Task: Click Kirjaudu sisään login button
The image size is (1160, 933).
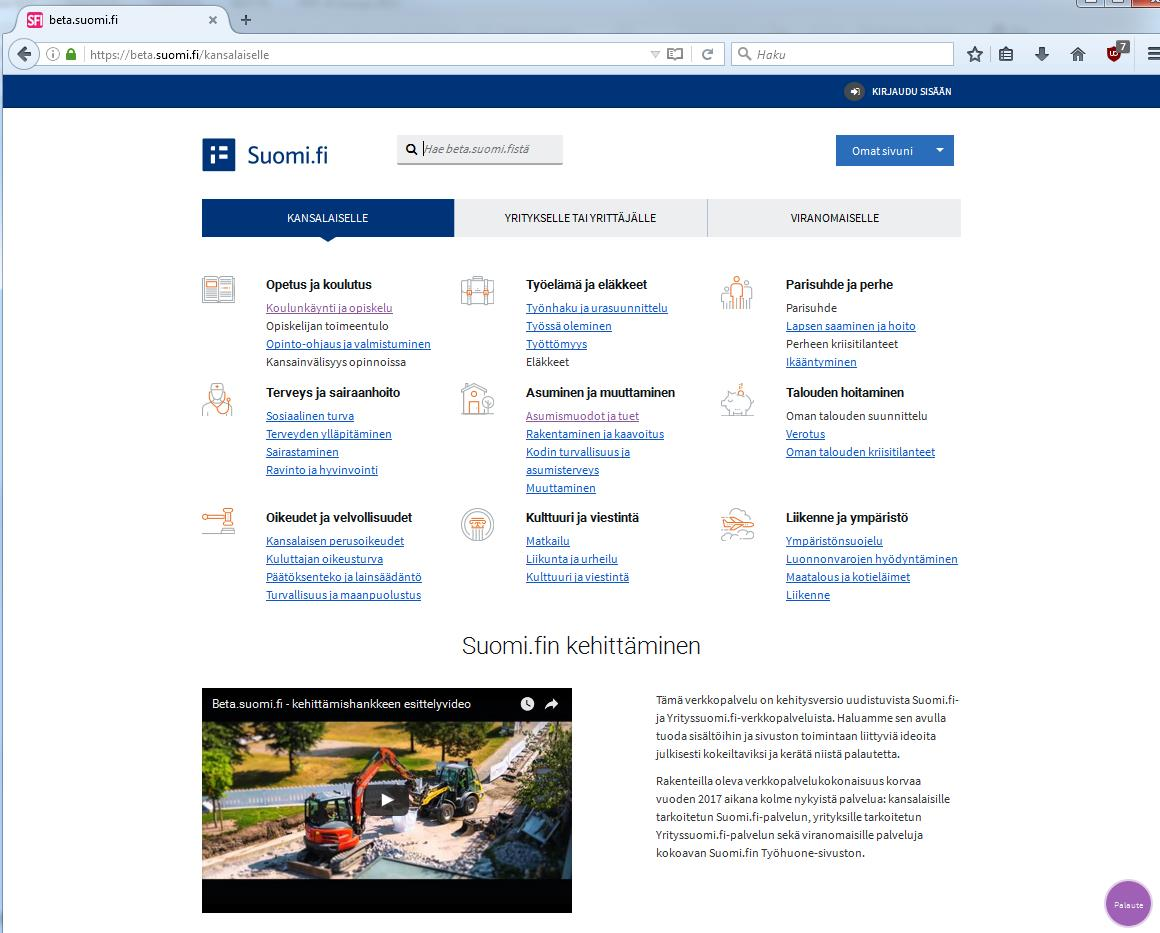Action: point(898,92)
